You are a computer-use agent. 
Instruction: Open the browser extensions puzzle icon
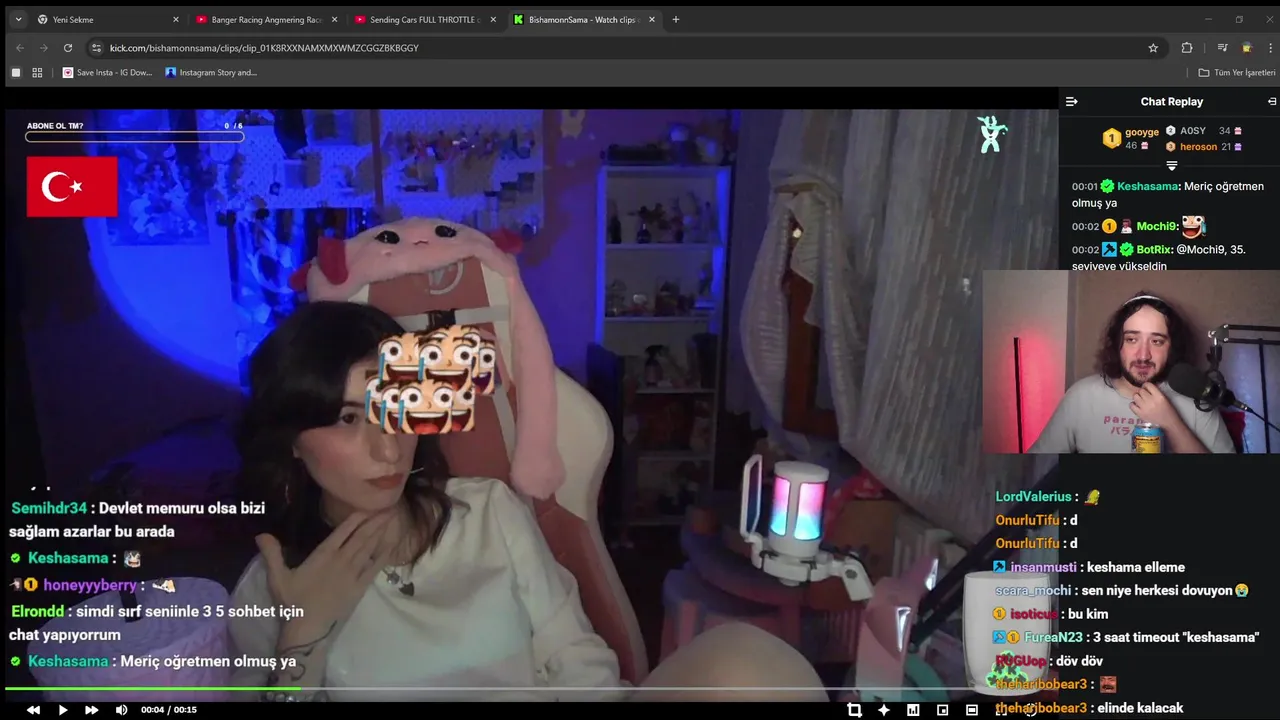click(1187, 47)
